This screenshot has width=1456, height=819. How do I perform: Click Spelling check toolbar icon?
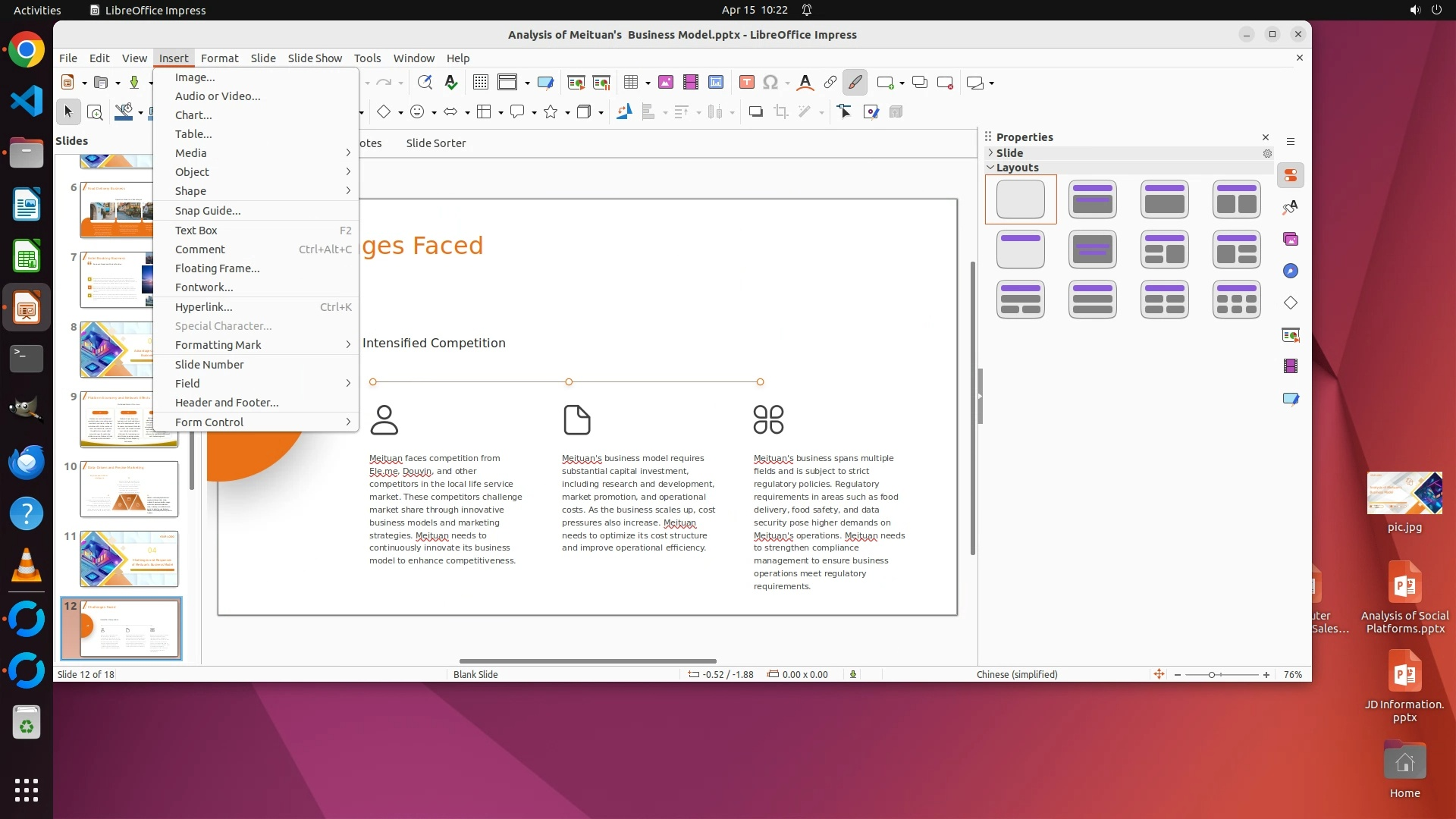(x=451, y=83)
